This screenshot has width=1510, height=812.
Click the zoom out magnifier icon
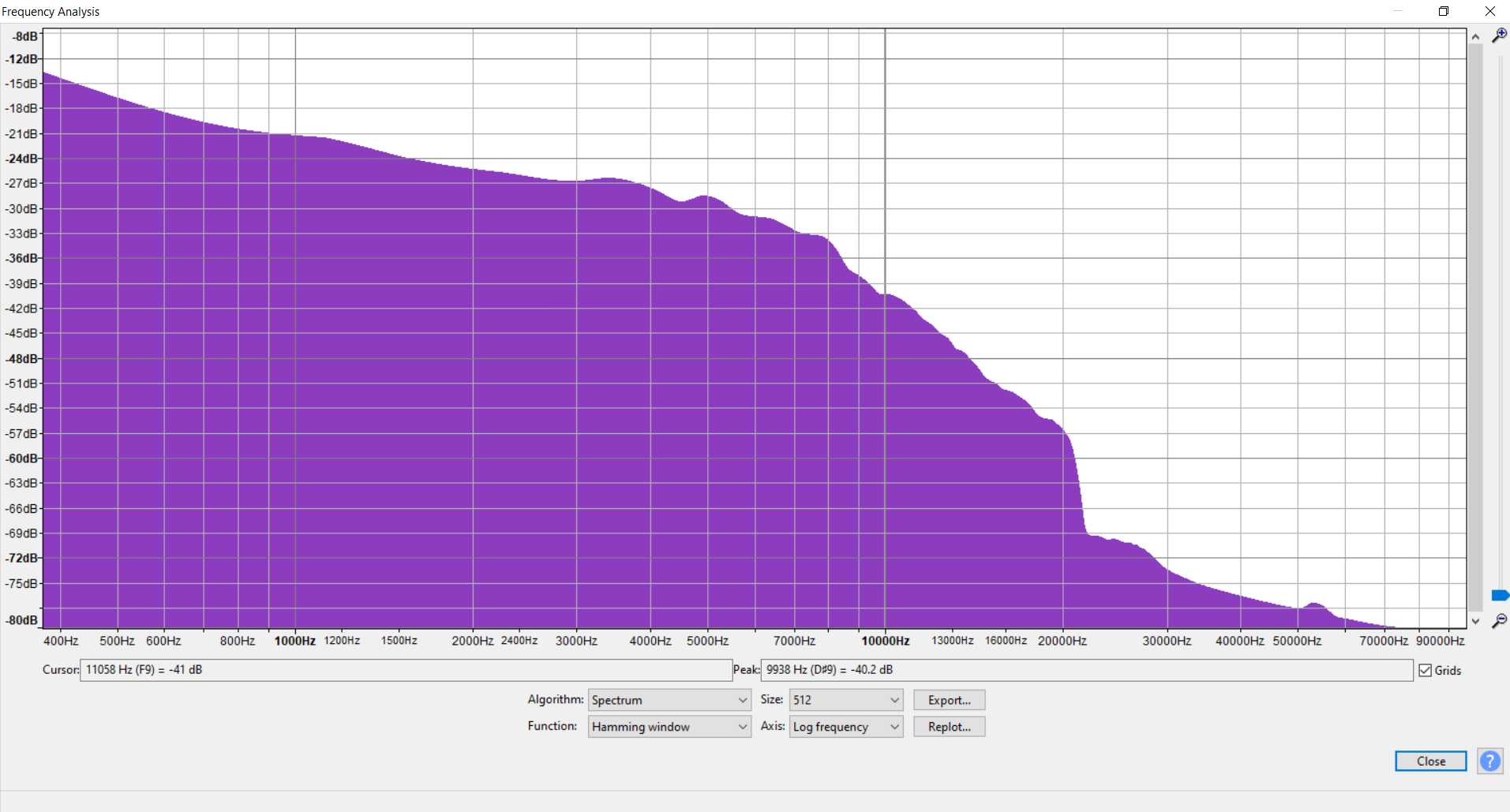[x=1498, y=621]
